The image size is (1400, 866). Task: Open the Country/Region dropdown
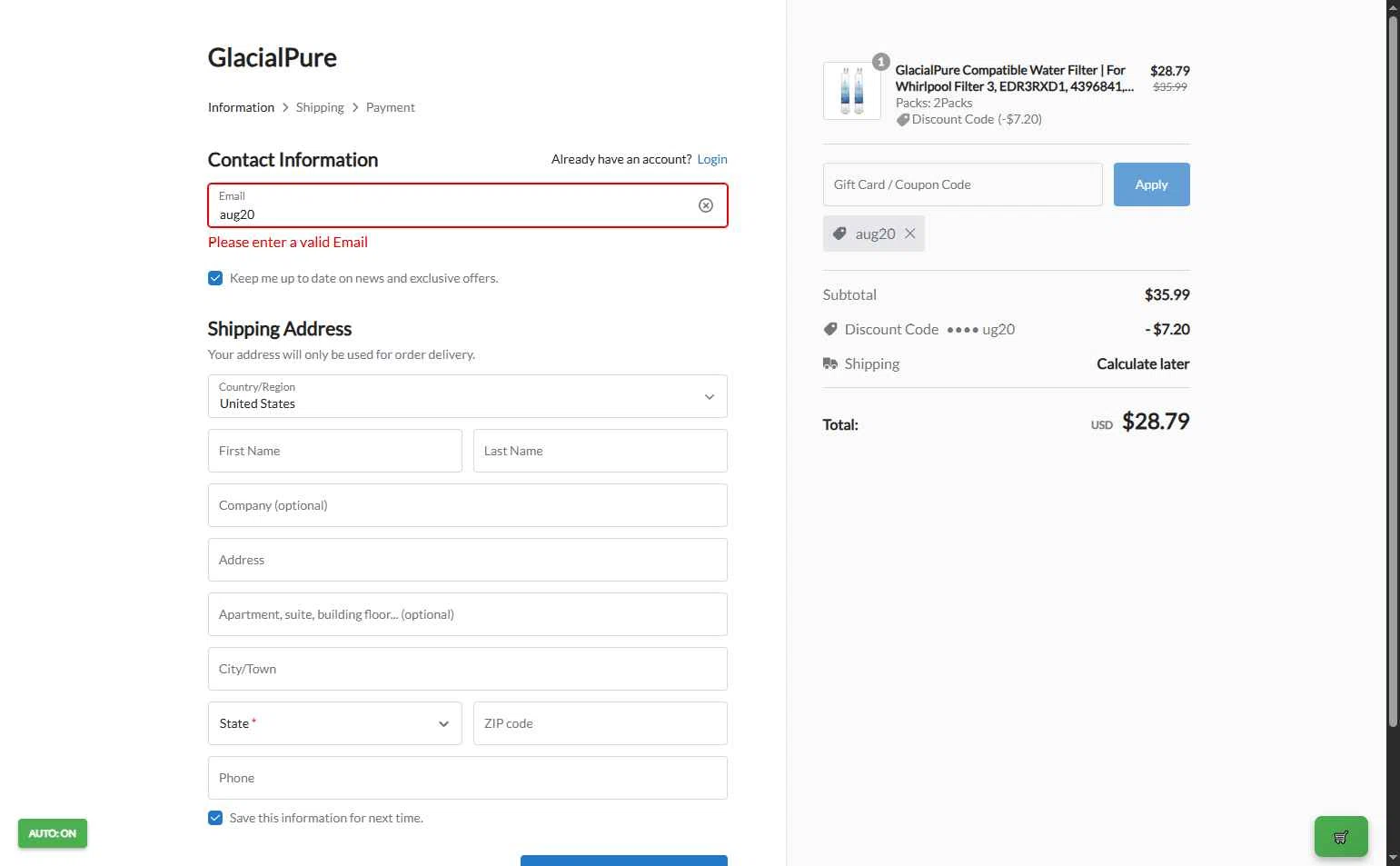pos(468,396)
